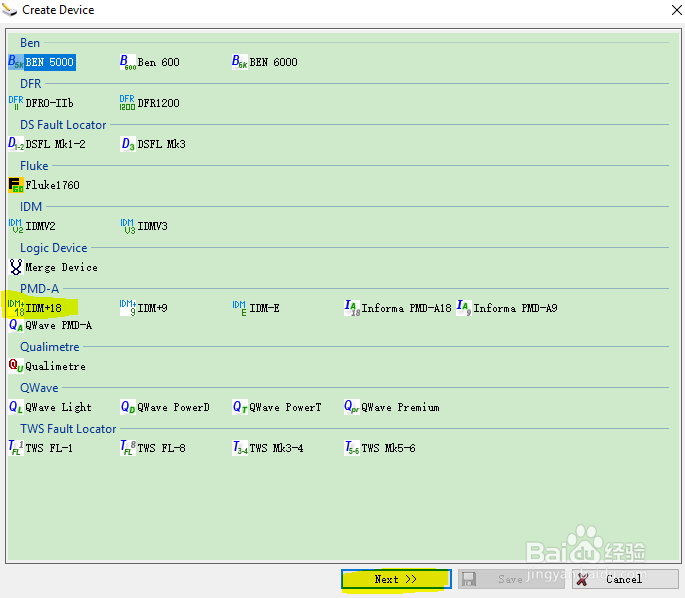Image resolution: width=685 pixels, height=598 pixels.
Task: Click the Next >> button
Action: click(x=396, y=579)
